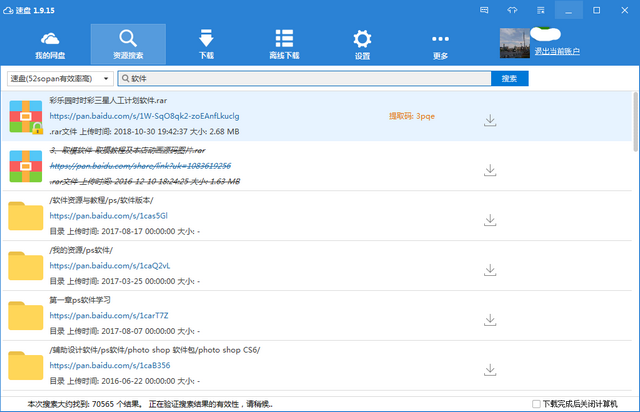Close the 速盘 window
Image resolution: width=640 pixels, height=412 pixels.
pos(624,10)
